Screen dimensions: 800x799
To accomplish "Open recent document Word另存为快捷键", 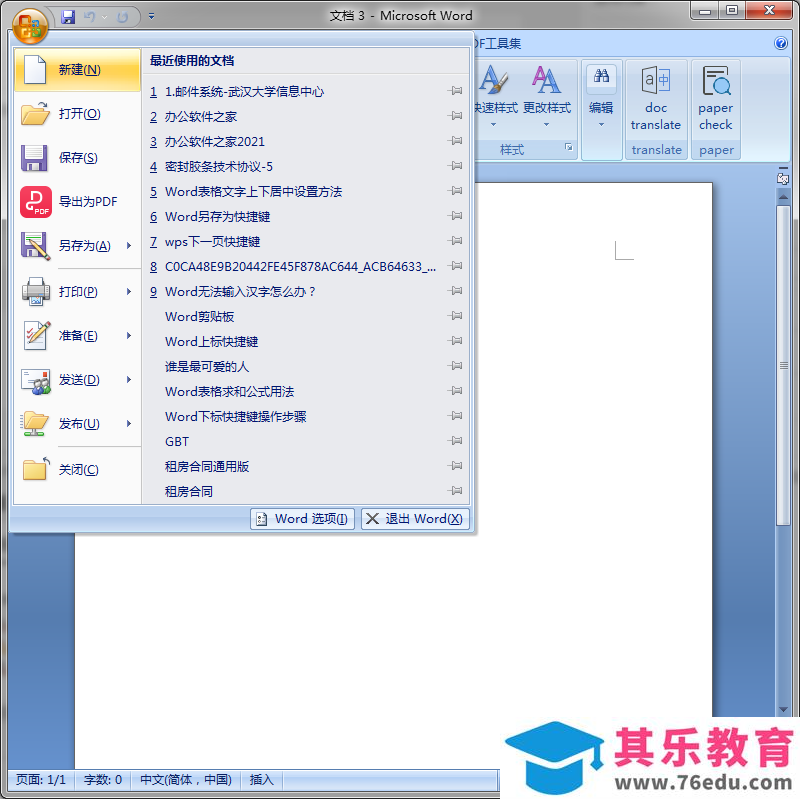I will pos(217,217).
